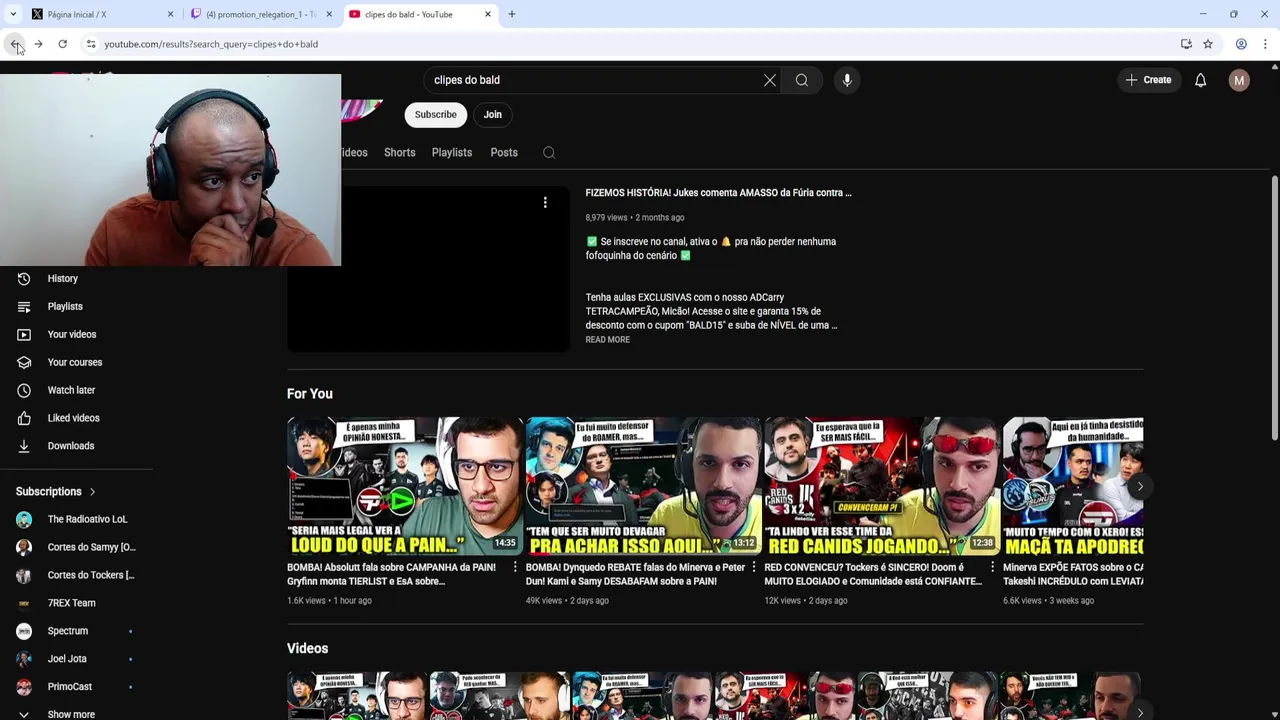The height and width of the screenshot is (720, 1280).
Task: Open Chrome's three-dot menu
Action: pyautogui.click(x=1265, y=44)
